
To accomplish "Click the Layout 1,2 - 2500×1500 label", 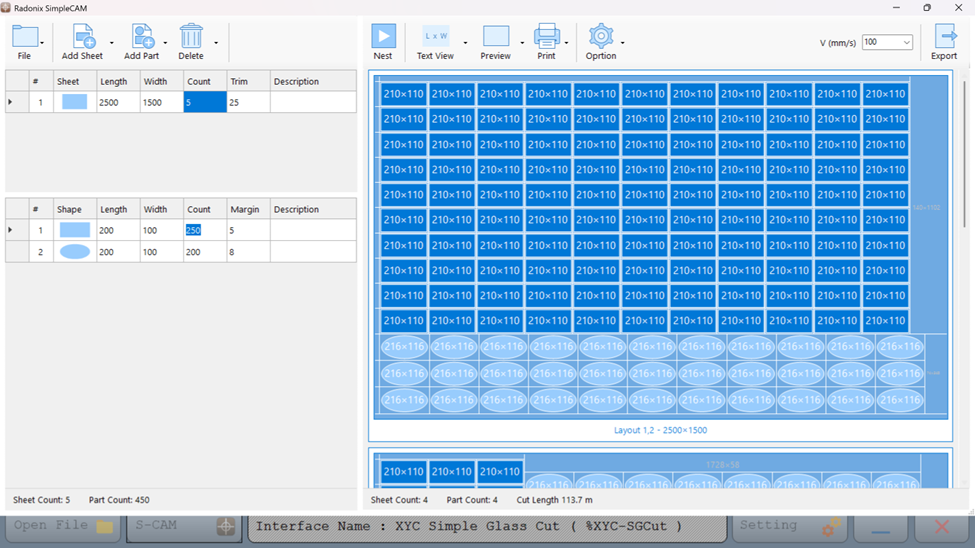I will point(660,430).
